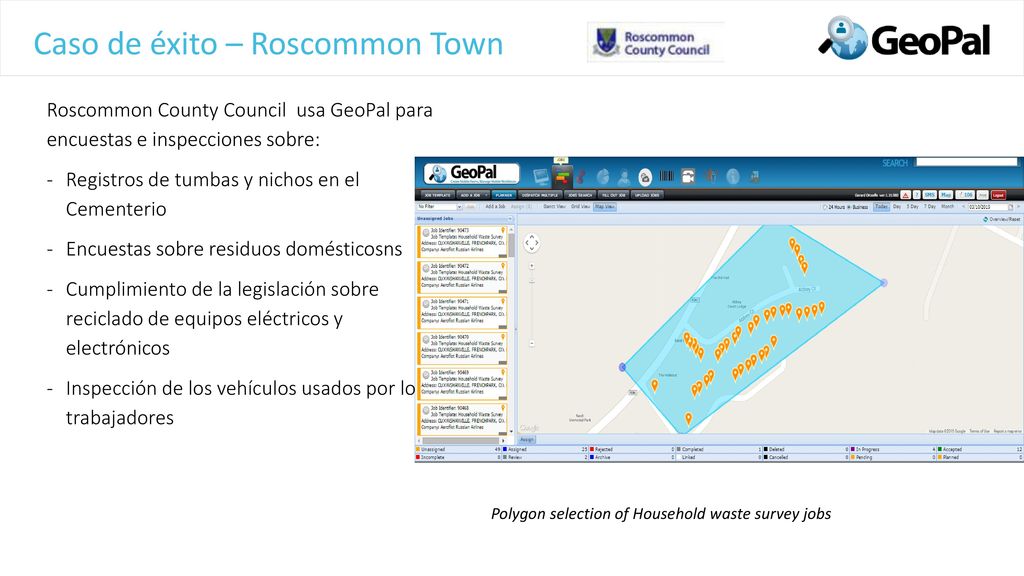
Task: Open the Jobs planner icon in the top toolbar
Action: coord(562,176)
